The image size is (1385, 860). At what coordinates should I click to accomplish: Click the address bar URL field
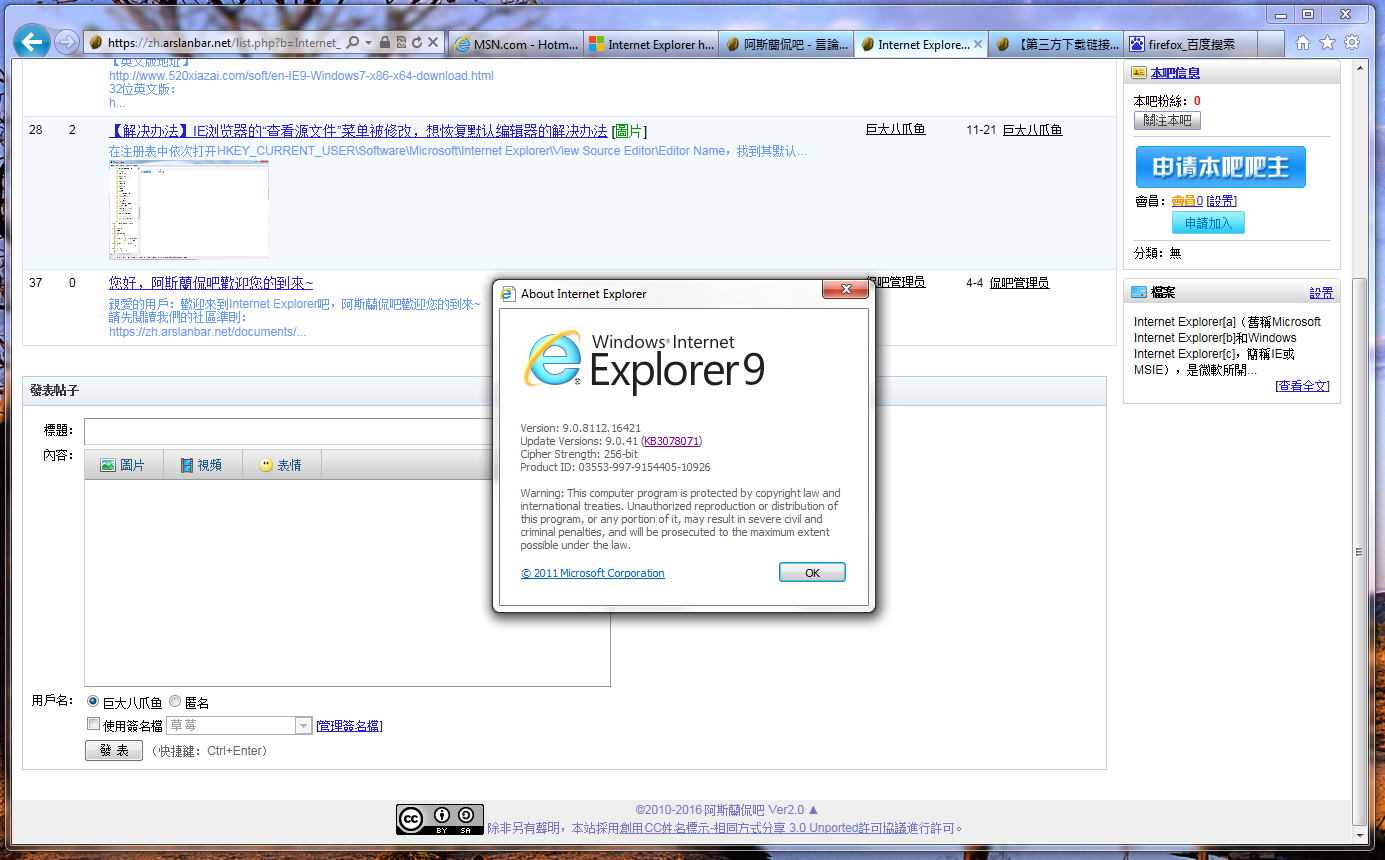(223, 43)
